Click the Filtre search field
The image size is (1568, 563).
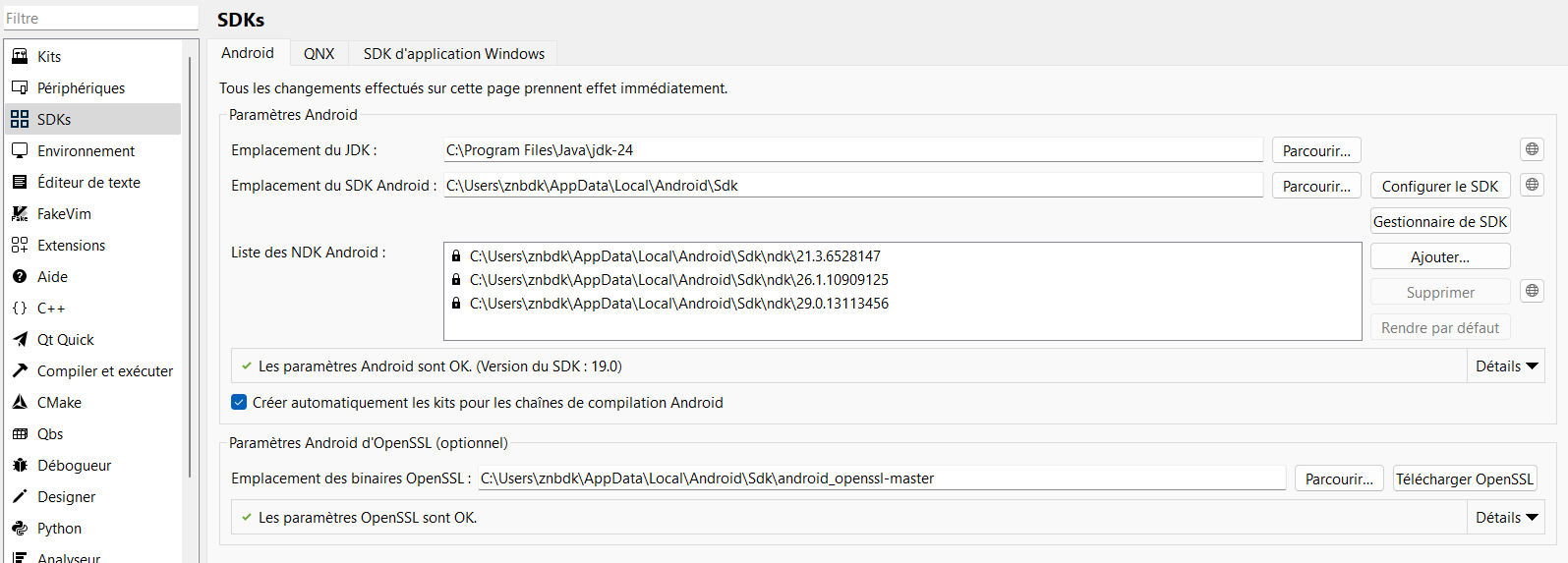[100, 18]
